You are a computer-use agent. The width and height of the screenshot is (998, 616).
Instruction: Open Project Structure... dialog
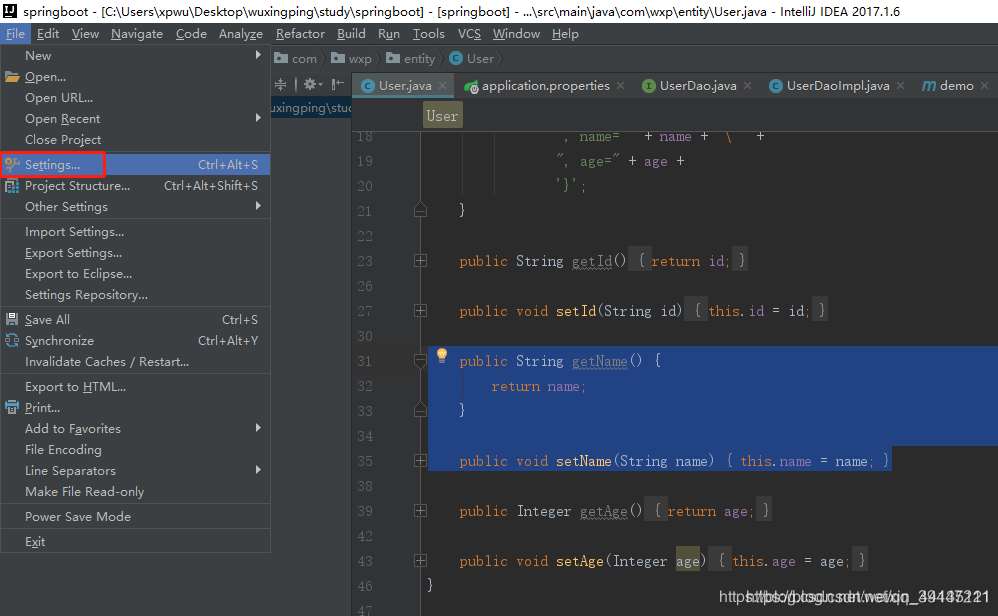point(136,186)
